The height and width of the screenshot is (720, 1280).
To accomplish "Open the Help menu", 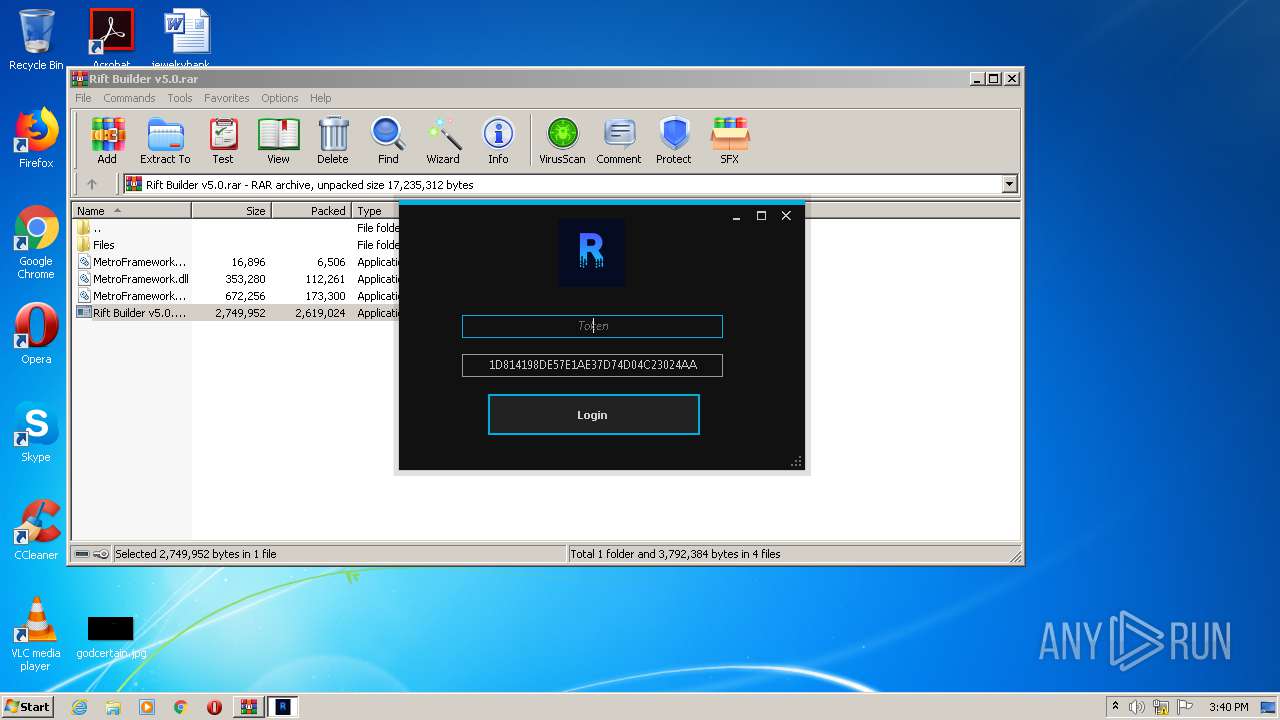I will (x=320, y=98).
